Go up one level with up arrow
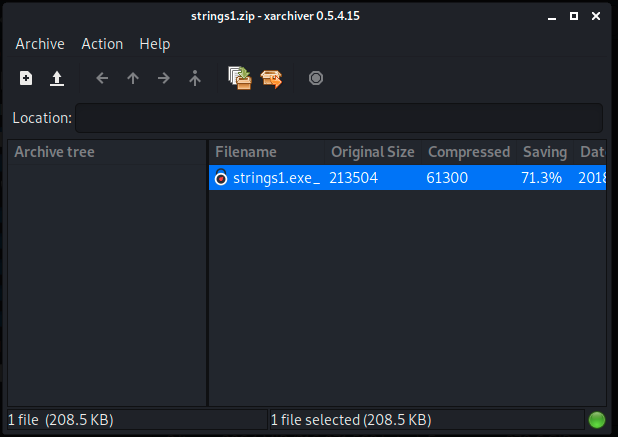Image resolution: width=618 pixels, height=437 pixels. [133, 78]
